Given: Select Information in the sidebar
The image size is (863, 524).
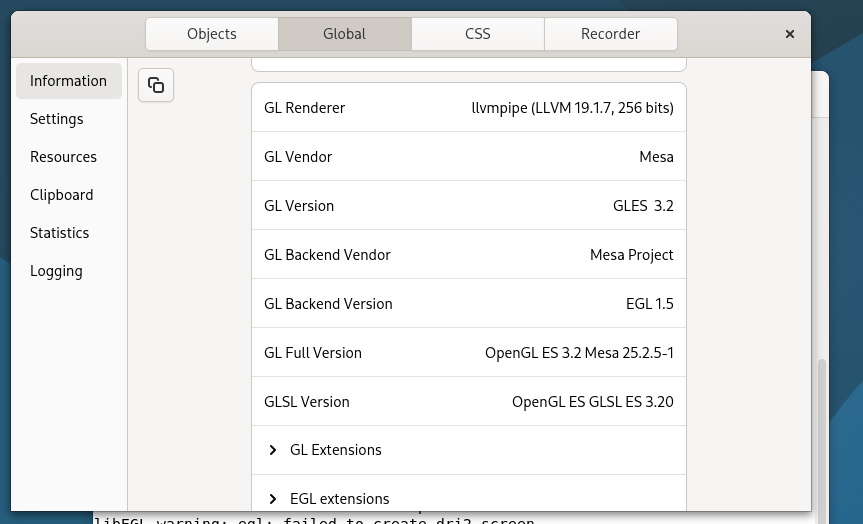Looking at the screenshot, I should click(x=68, y=81).
